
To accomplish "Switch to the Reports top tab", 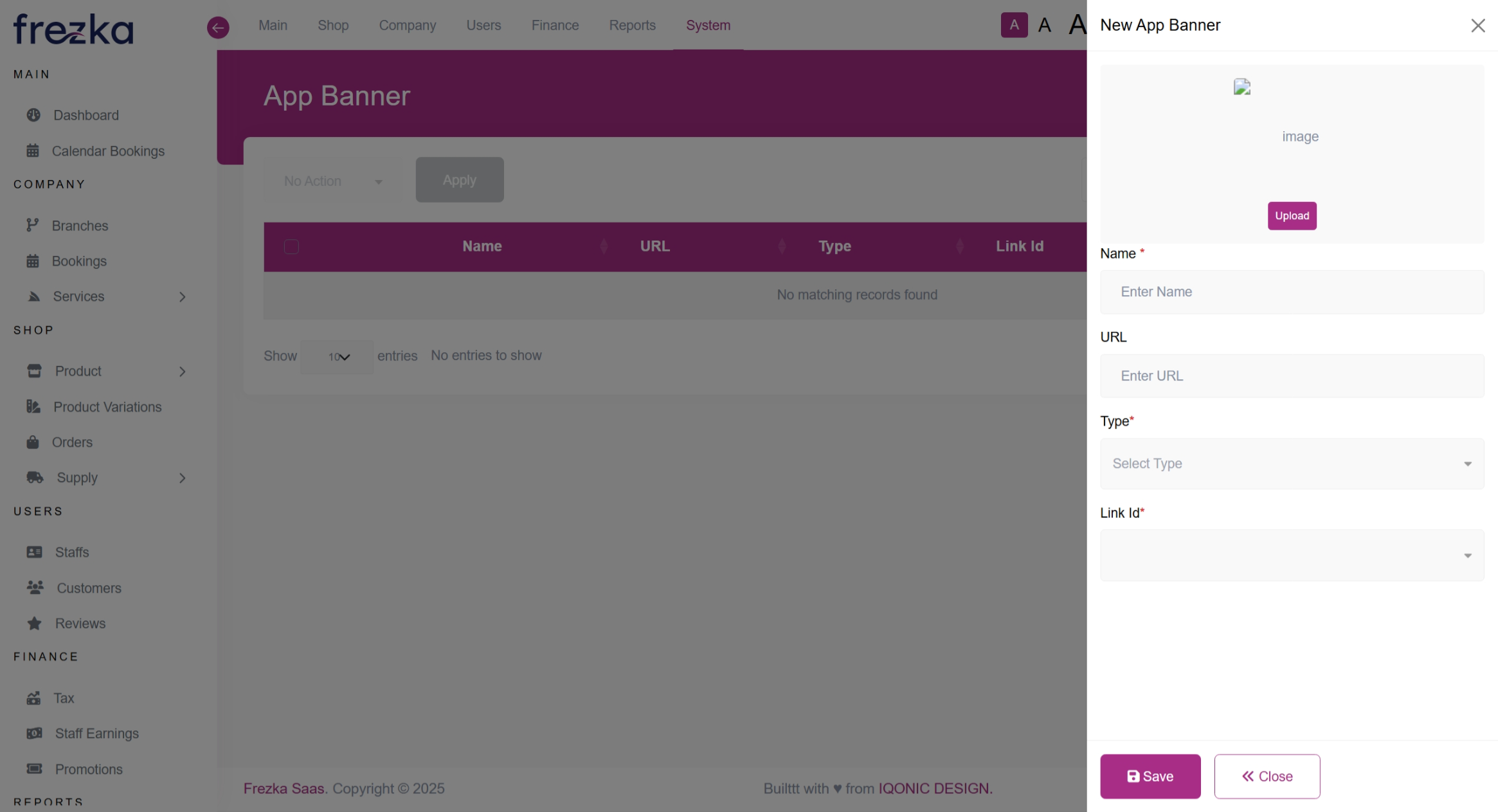I will [632, 25].
